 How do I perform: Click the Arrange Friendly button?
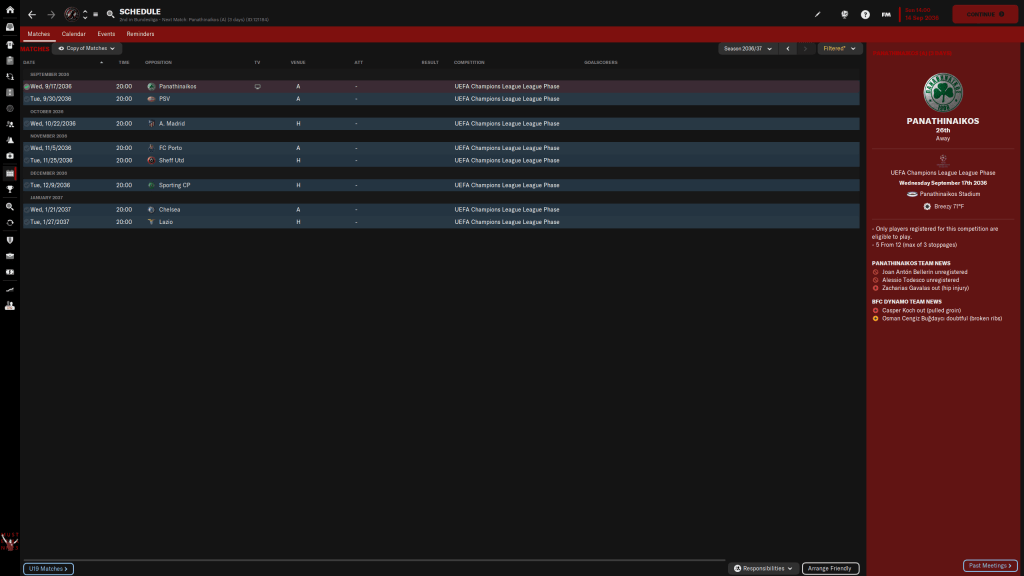pos(831,568)
